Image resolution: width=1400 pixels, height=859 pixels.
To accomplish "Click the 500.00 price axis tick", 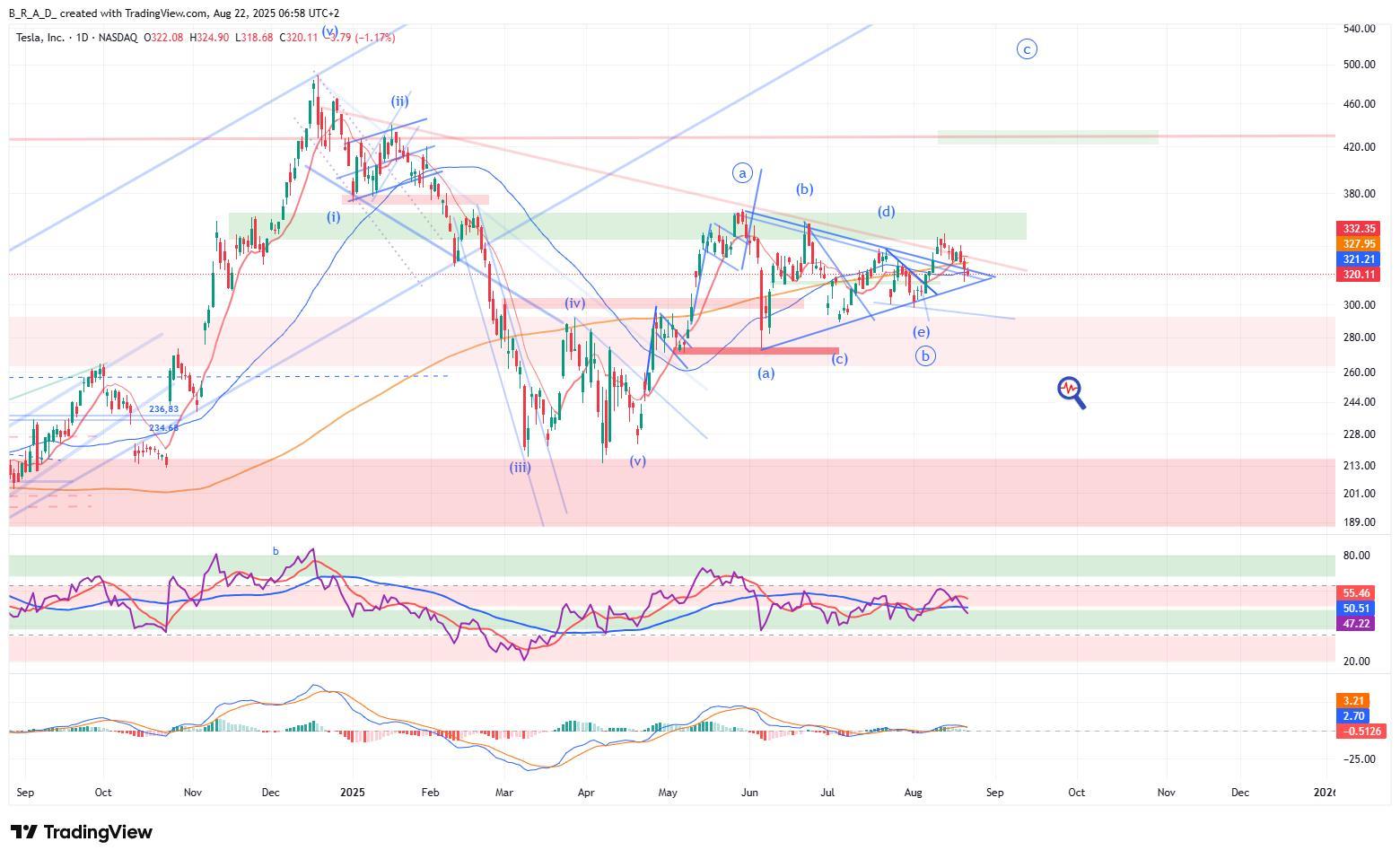I will tap(1359, 65).
